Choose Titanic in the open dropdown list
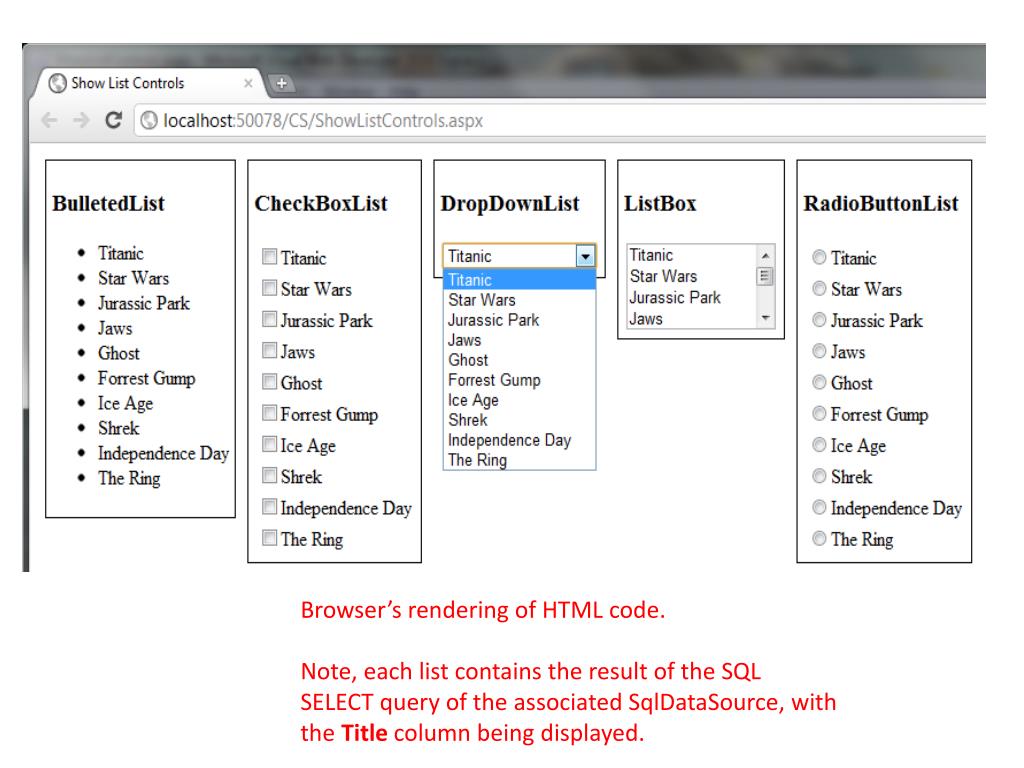The image size is (1024, 768). coord(519,280)
